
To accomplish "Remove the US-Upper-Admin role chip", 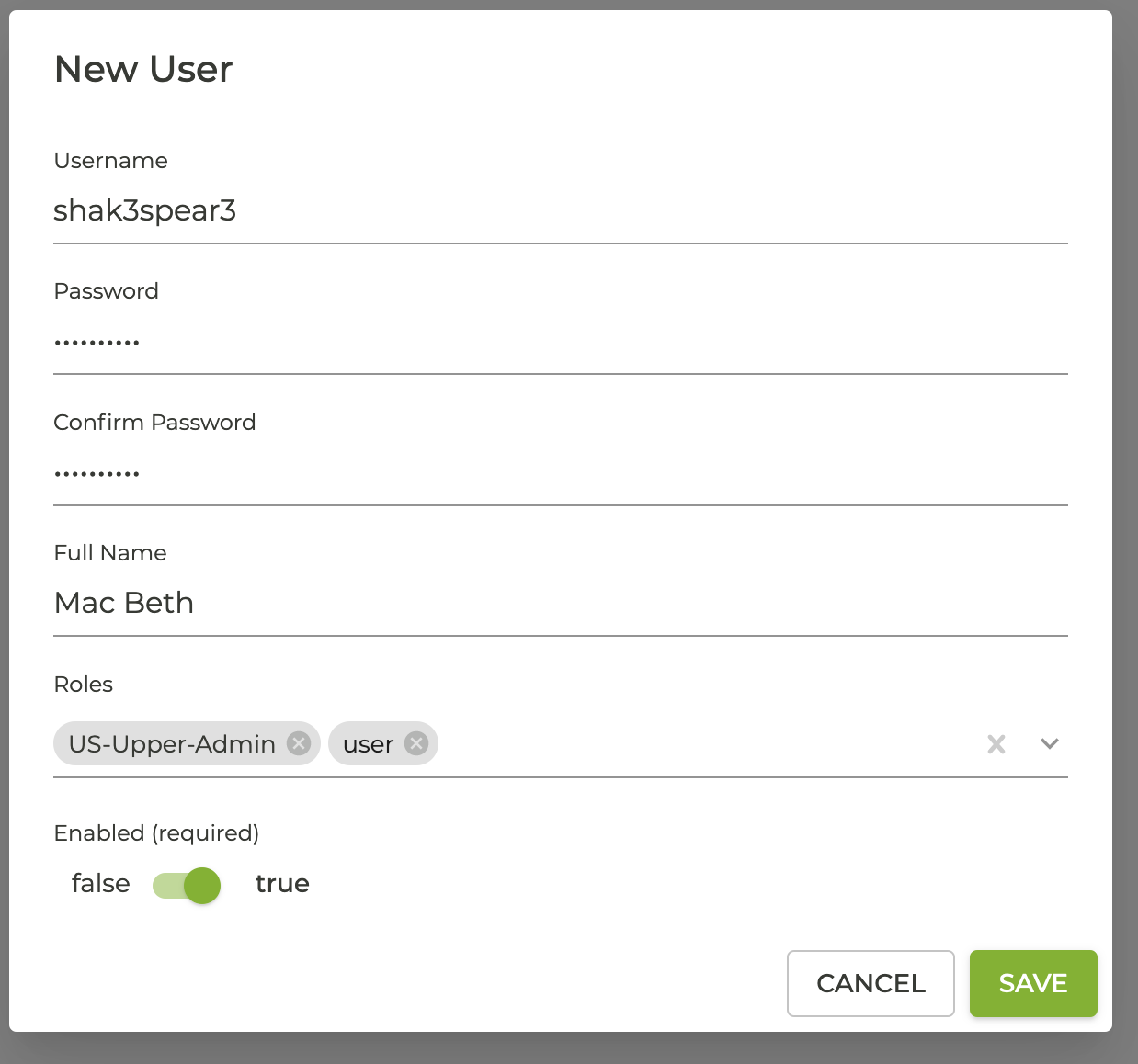I will (x=299, y=743).
